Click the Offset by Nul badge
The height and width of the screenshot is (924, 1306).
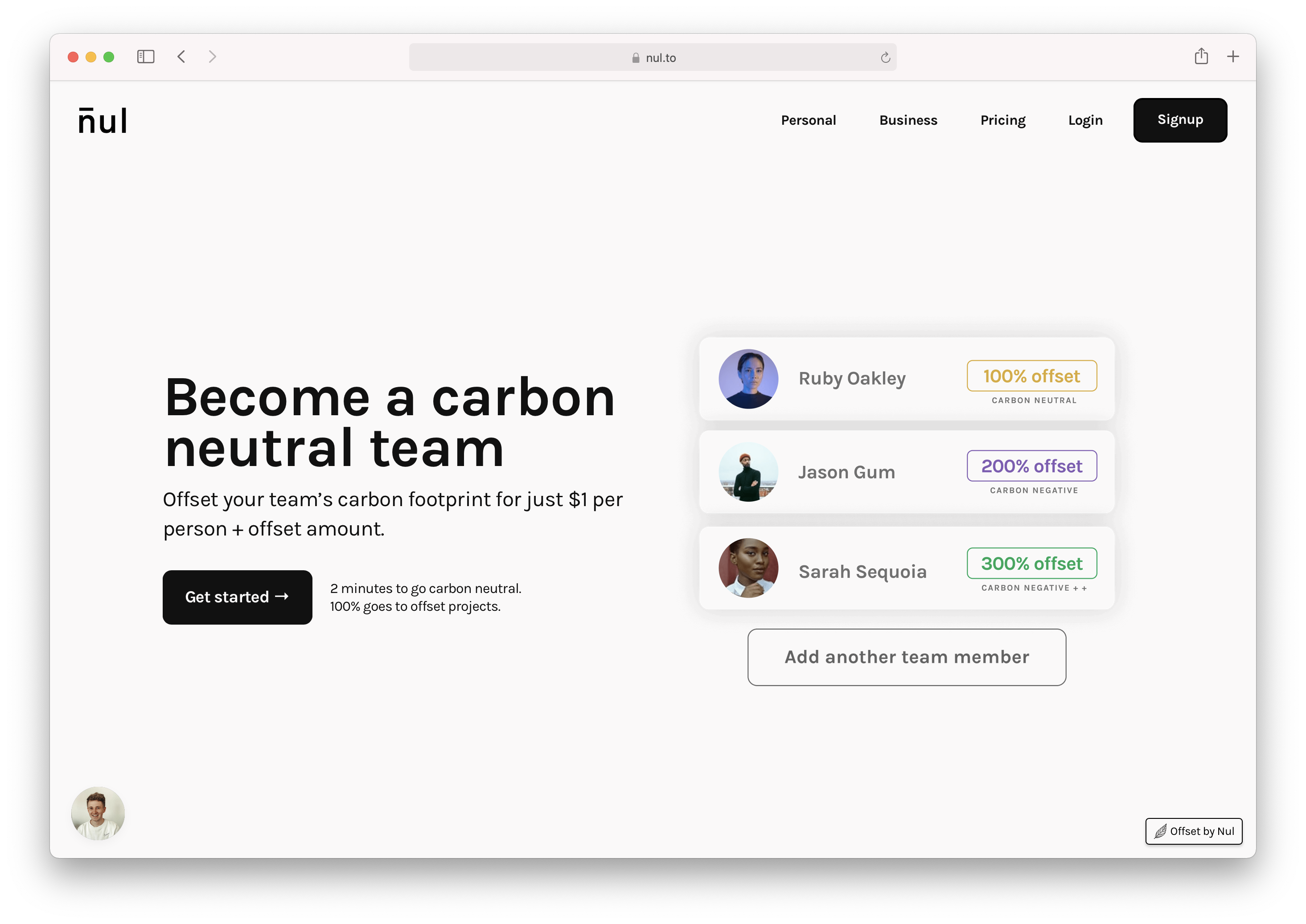[1193, 831]
